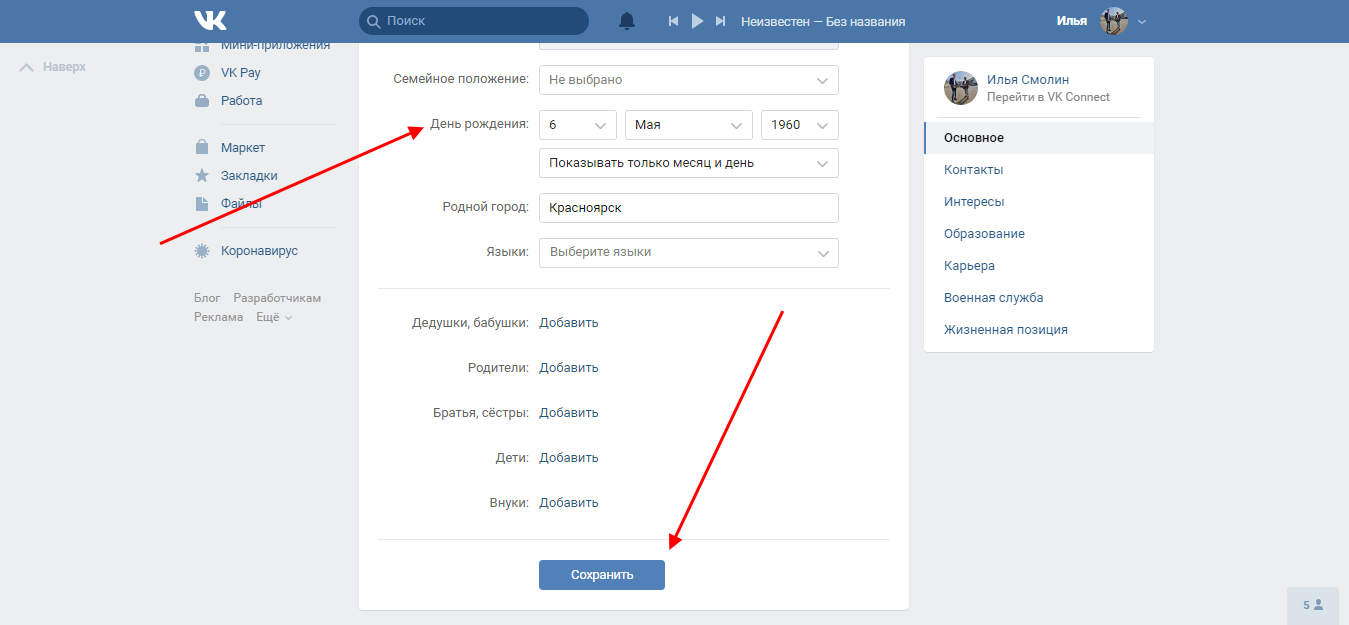Open the notifications bell
Screen dimensions: 1349x625
[627, 21]
